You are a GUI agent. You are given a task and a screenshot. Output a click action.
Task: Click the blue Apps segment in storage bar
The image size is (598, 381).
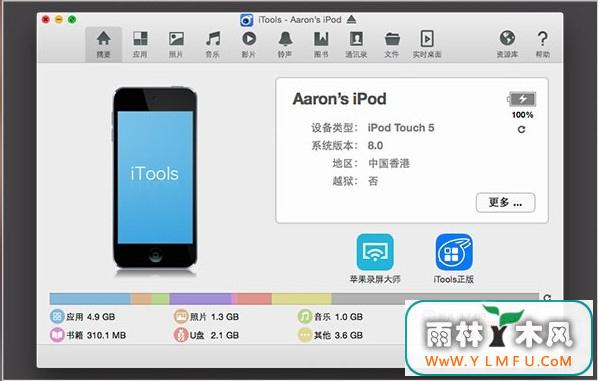(90, 299)
